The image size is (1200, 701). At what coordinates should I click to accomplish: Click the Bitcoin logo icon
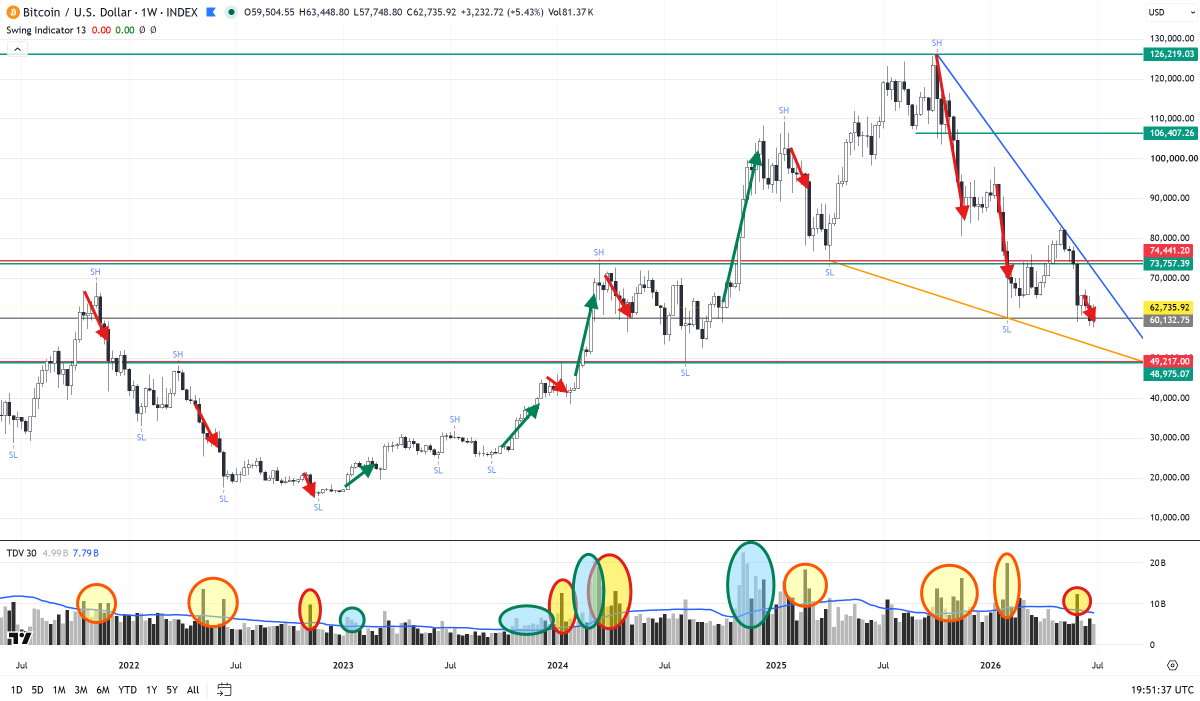[x=13, y=13]
